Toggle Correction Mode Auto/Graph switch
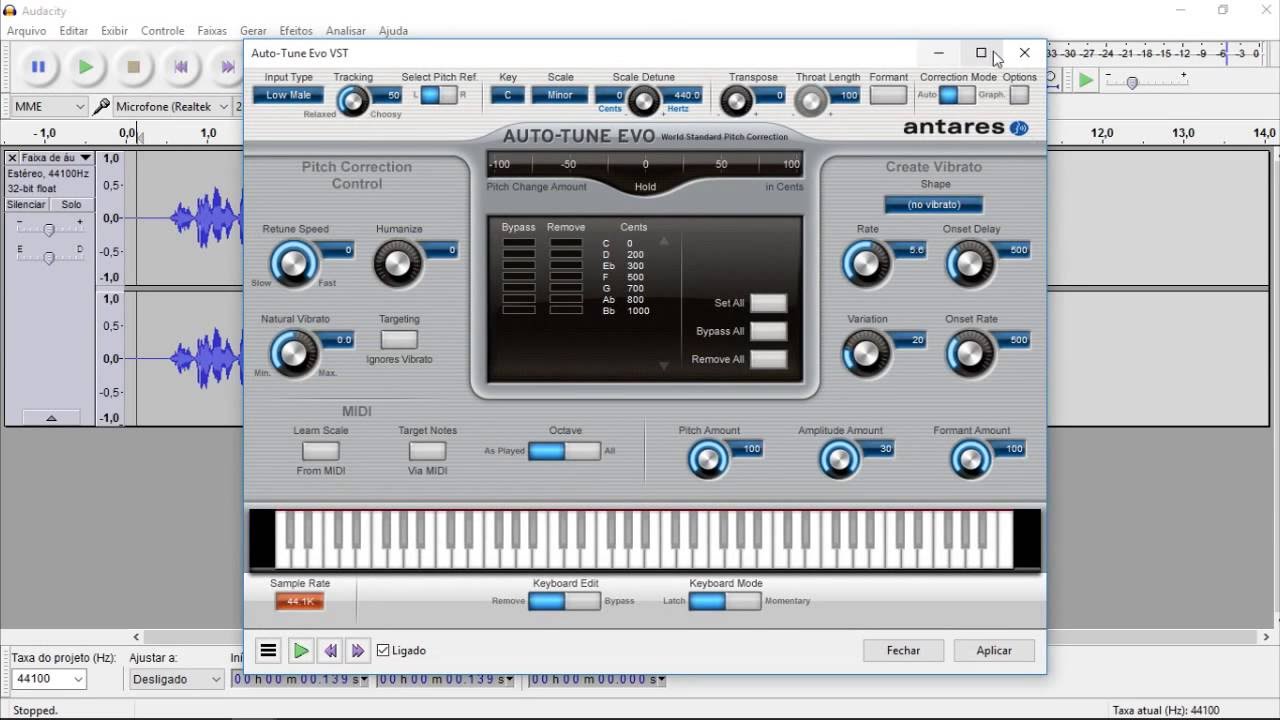 957,95
